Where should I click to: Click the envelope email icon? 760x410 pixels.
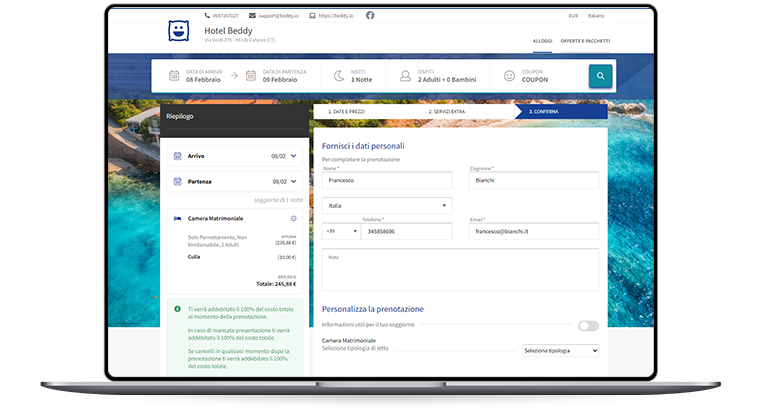click(x=252, y=16)
